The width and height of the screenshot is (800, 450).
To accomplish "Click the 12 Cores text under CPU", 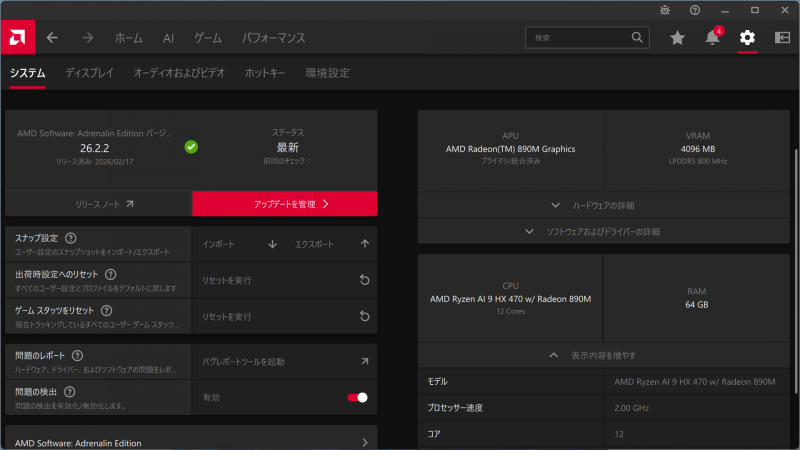I will click(x=510, y=311).
